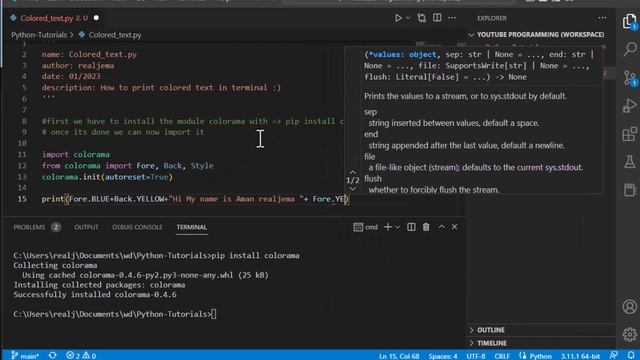
Task: Click terminal prompt input line
Action: [115, 314]
